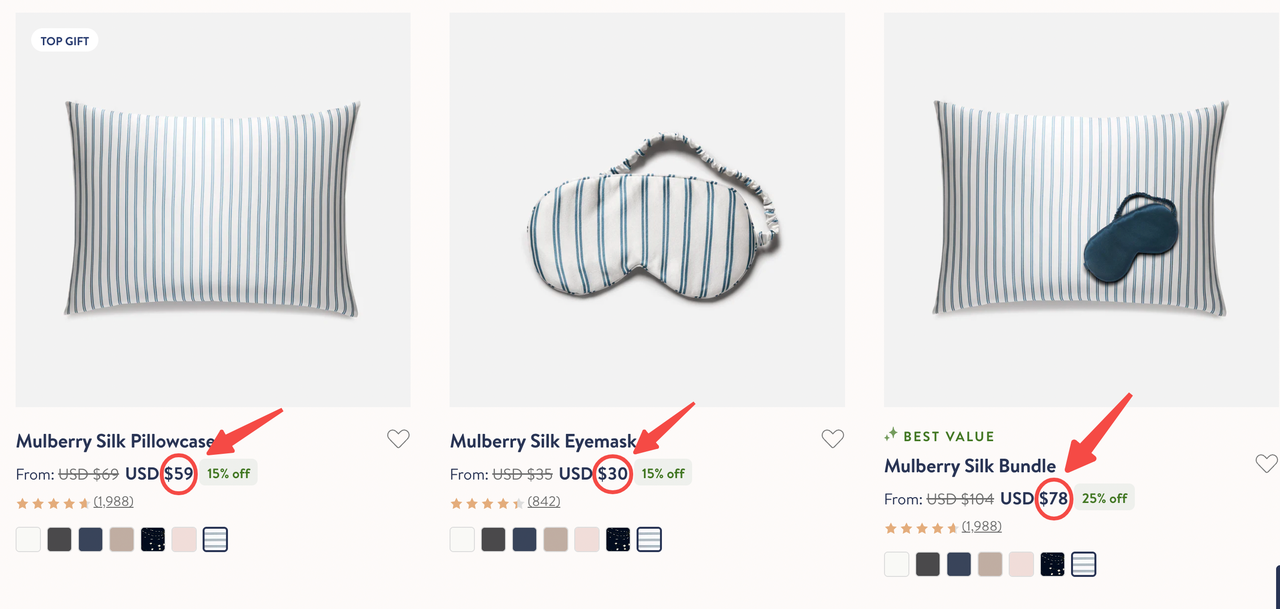Choose the blush pink Bundle color swatch
The height and width of the screenshot is (609, 1280).
pyautogui.click(x=1021, y=564)
